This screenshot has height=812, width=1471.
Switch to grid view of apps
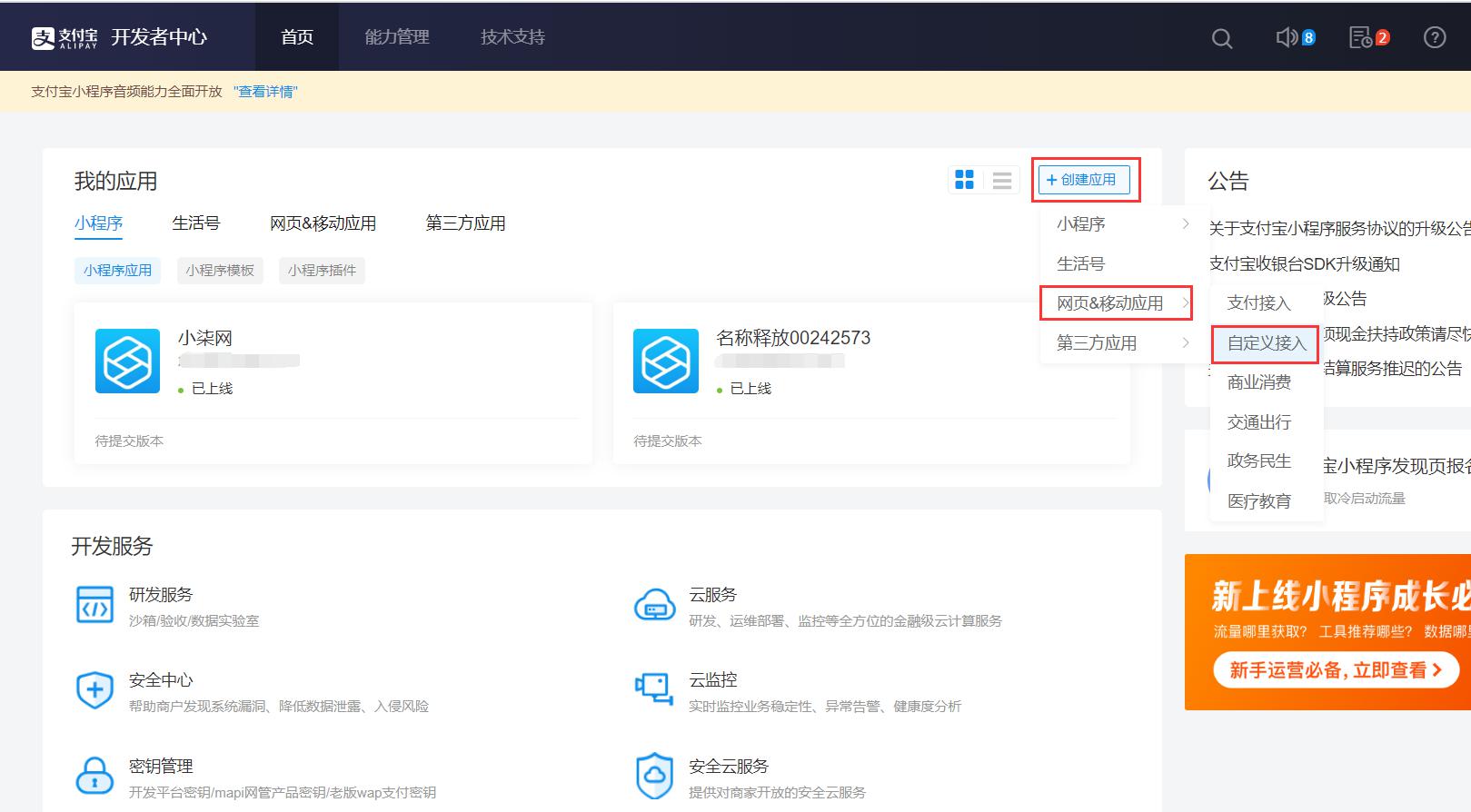(x=965, y=180)
